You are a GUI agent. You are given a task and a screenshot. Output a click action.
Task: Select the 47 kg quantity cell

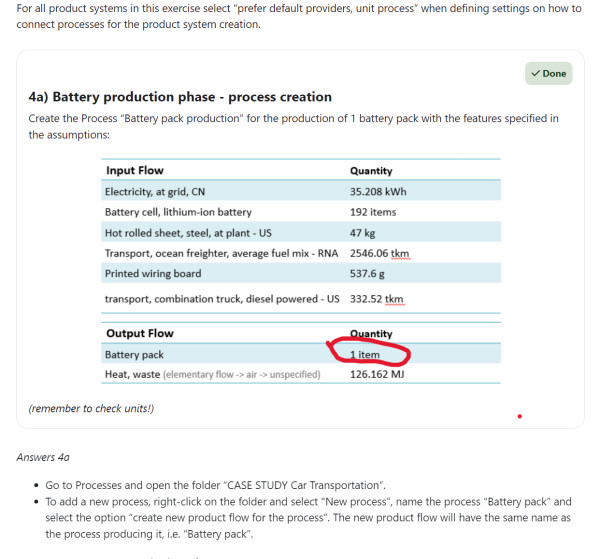pos(362,232)
